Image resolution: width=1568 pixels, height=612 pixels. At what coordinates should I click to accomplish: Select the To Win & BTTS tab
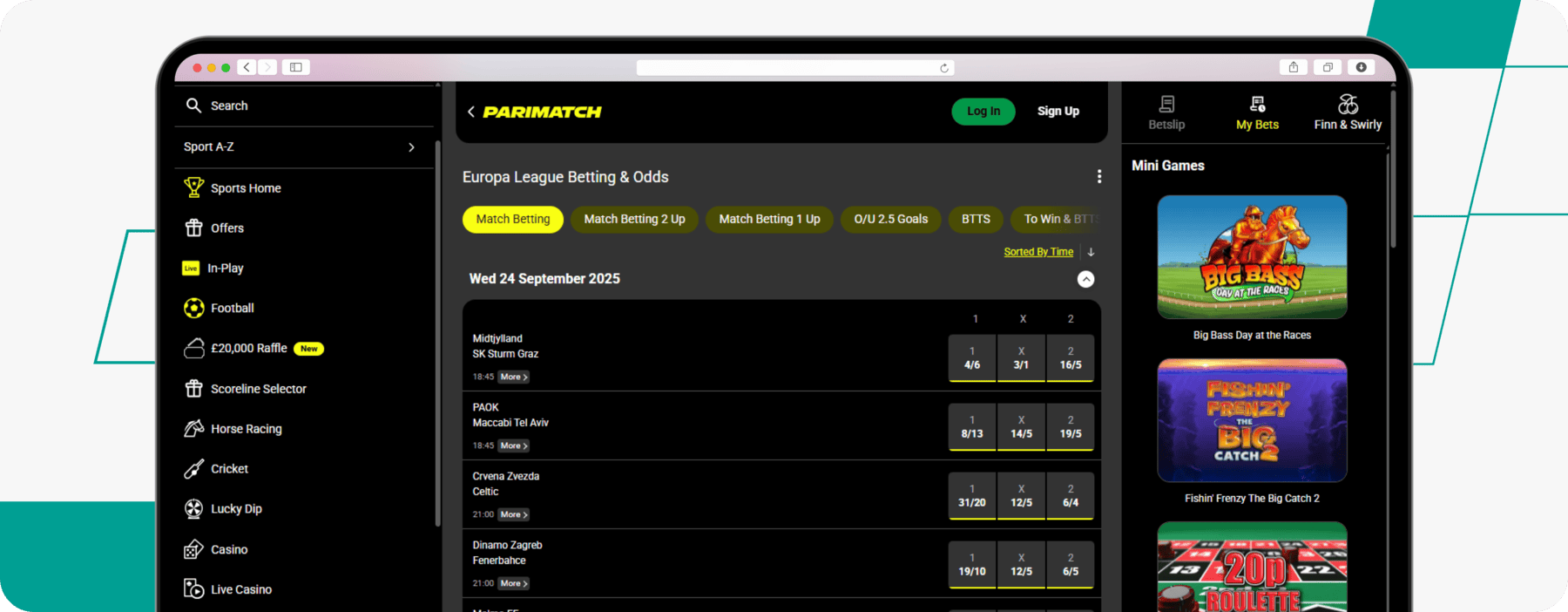coord(1058,219)
